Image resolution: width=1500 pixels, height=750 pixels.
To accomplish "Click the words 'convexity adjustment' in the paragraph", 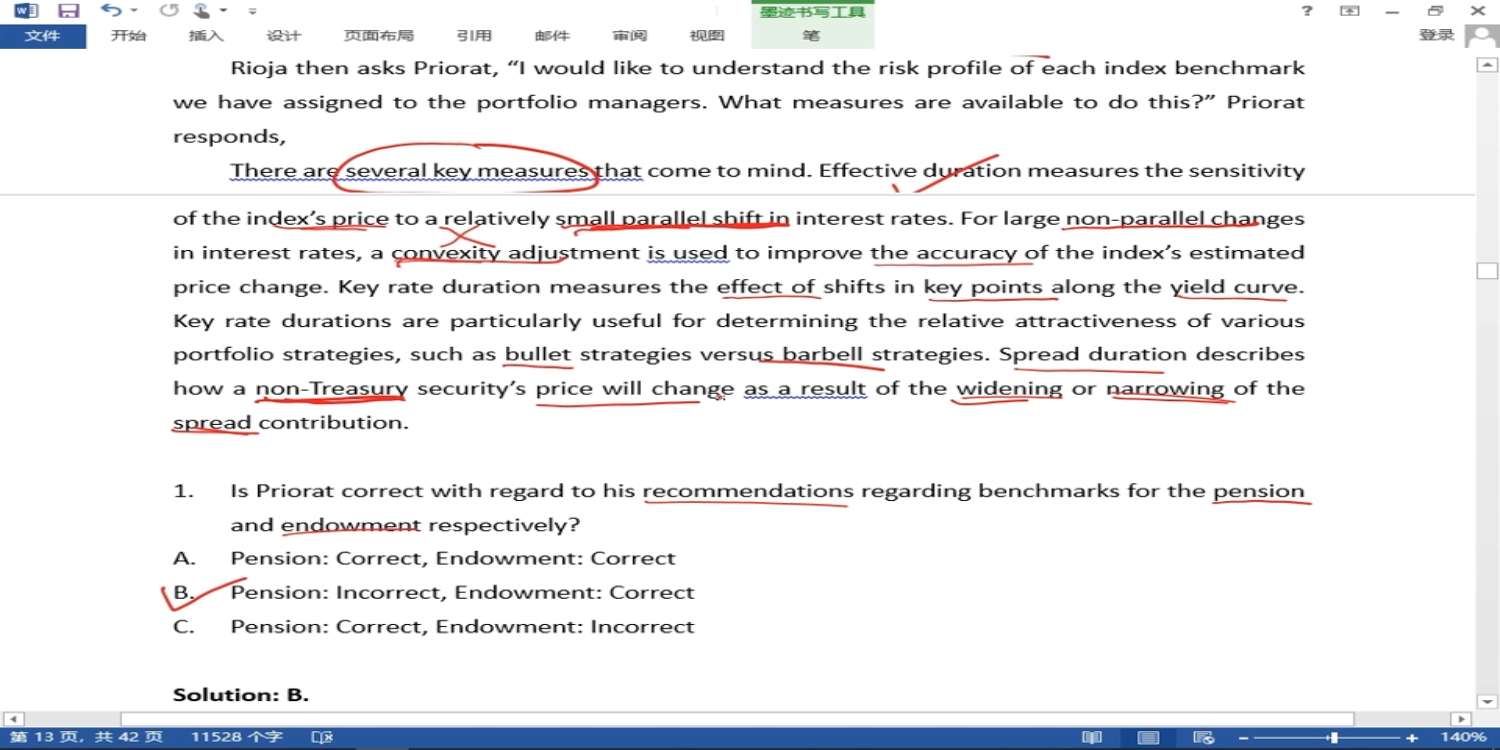I will [x=515, y=252].
